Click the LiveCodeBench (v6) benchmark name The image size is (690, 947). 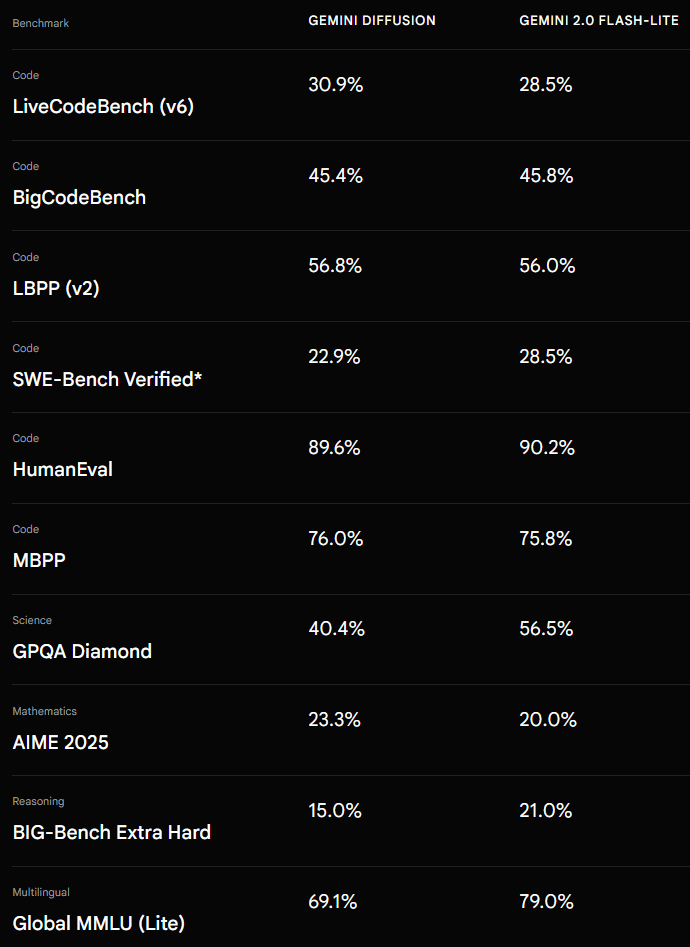(103, 106)
